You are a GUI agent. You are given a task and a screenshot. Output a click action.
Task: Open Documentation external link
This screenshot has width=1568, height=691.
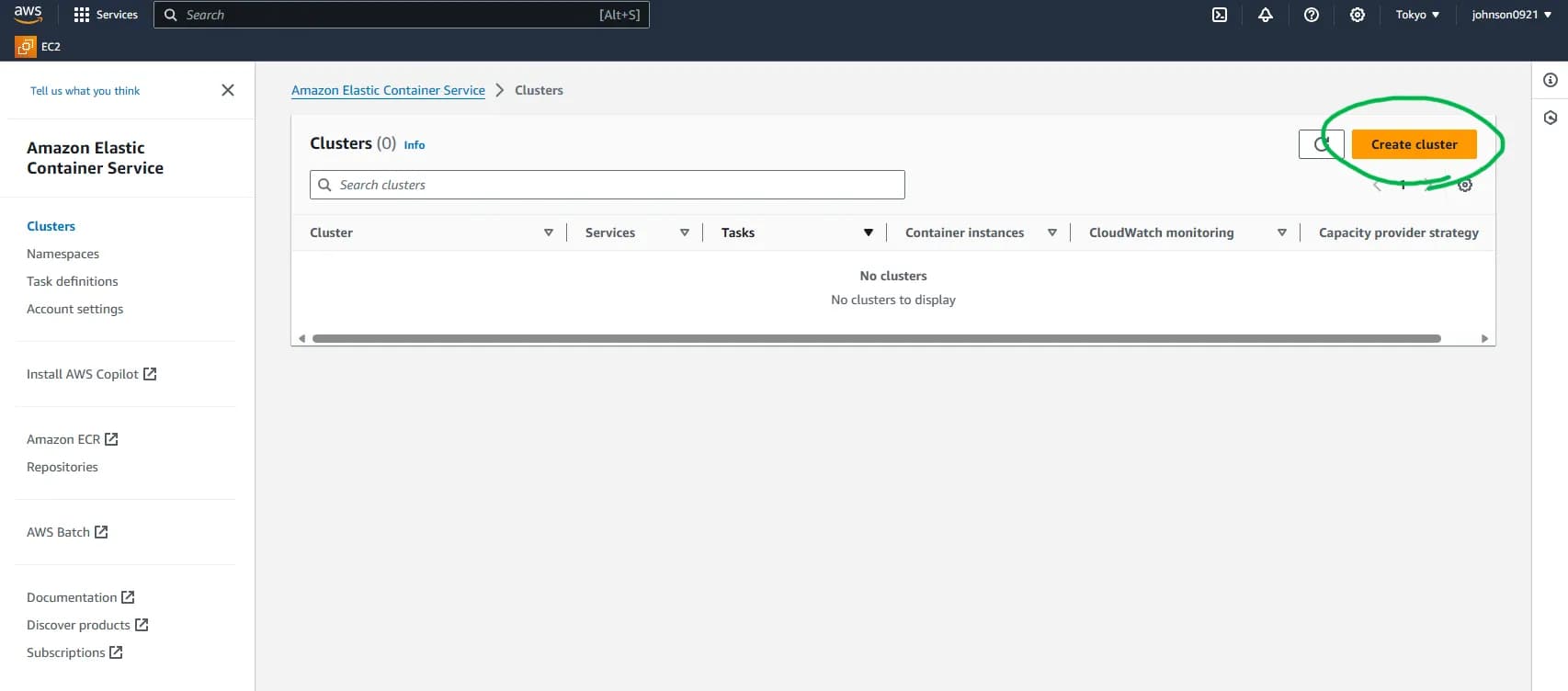pos(80,597)
